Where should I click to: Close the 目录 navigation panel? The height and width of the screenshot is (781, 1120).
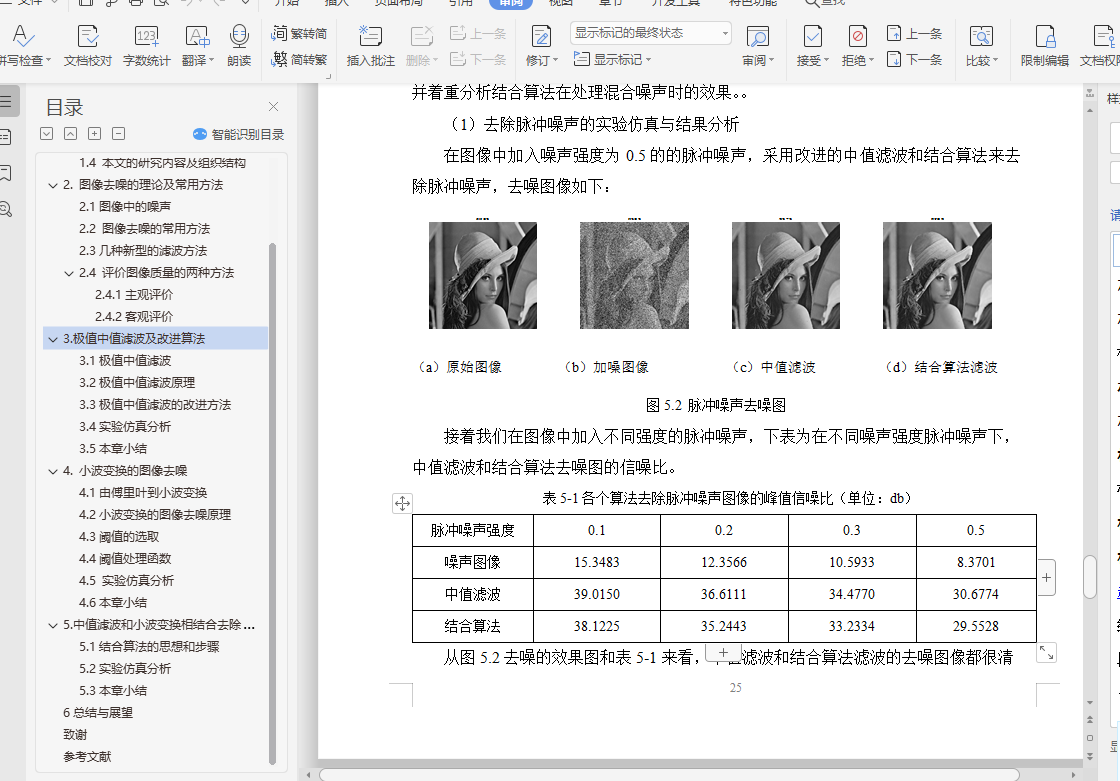273,106
